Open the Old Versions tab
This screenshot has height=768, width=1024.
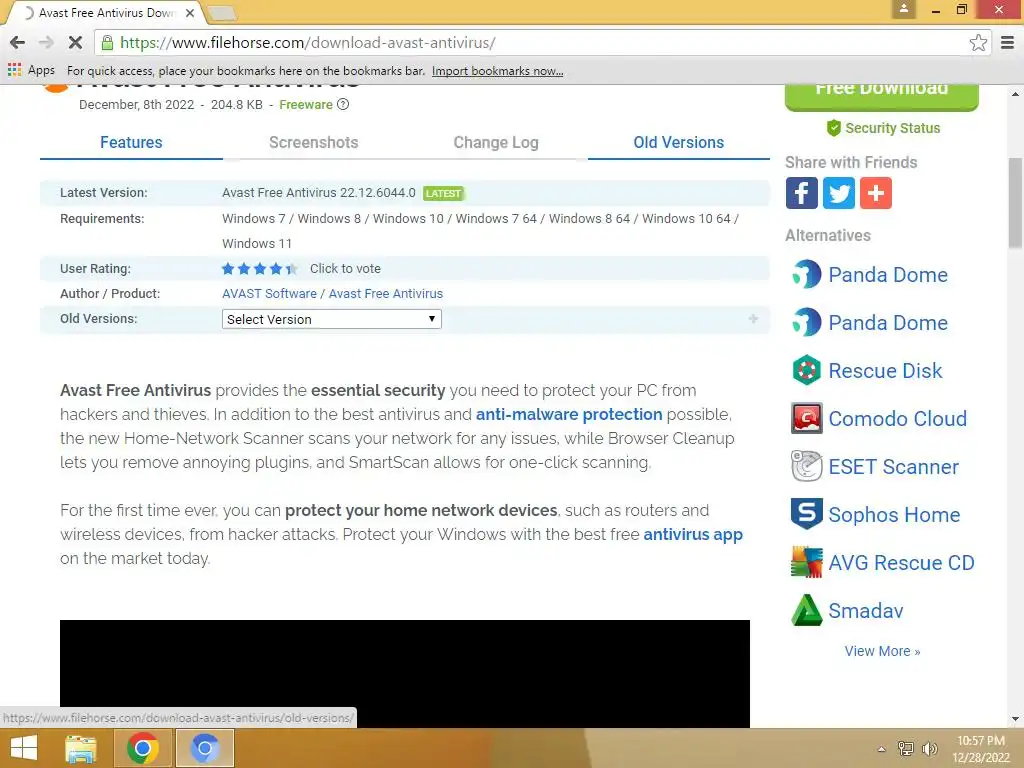point(679,142)
